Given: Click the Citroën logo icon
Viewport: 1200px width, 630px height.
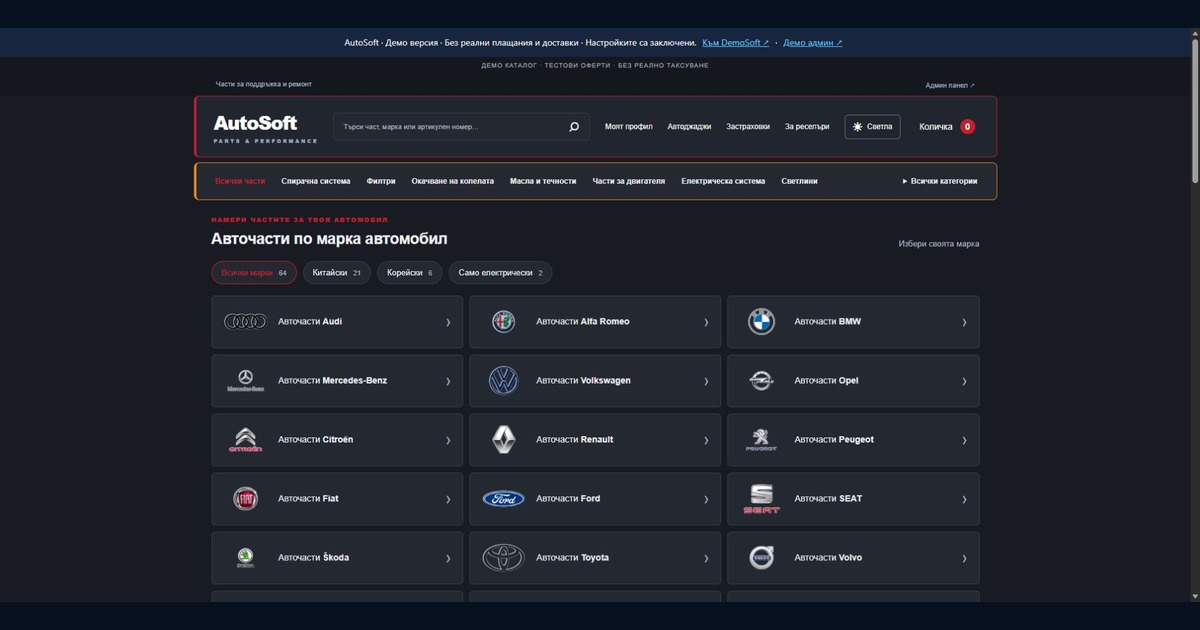Looking at the screenshot, I should [245, 440].
